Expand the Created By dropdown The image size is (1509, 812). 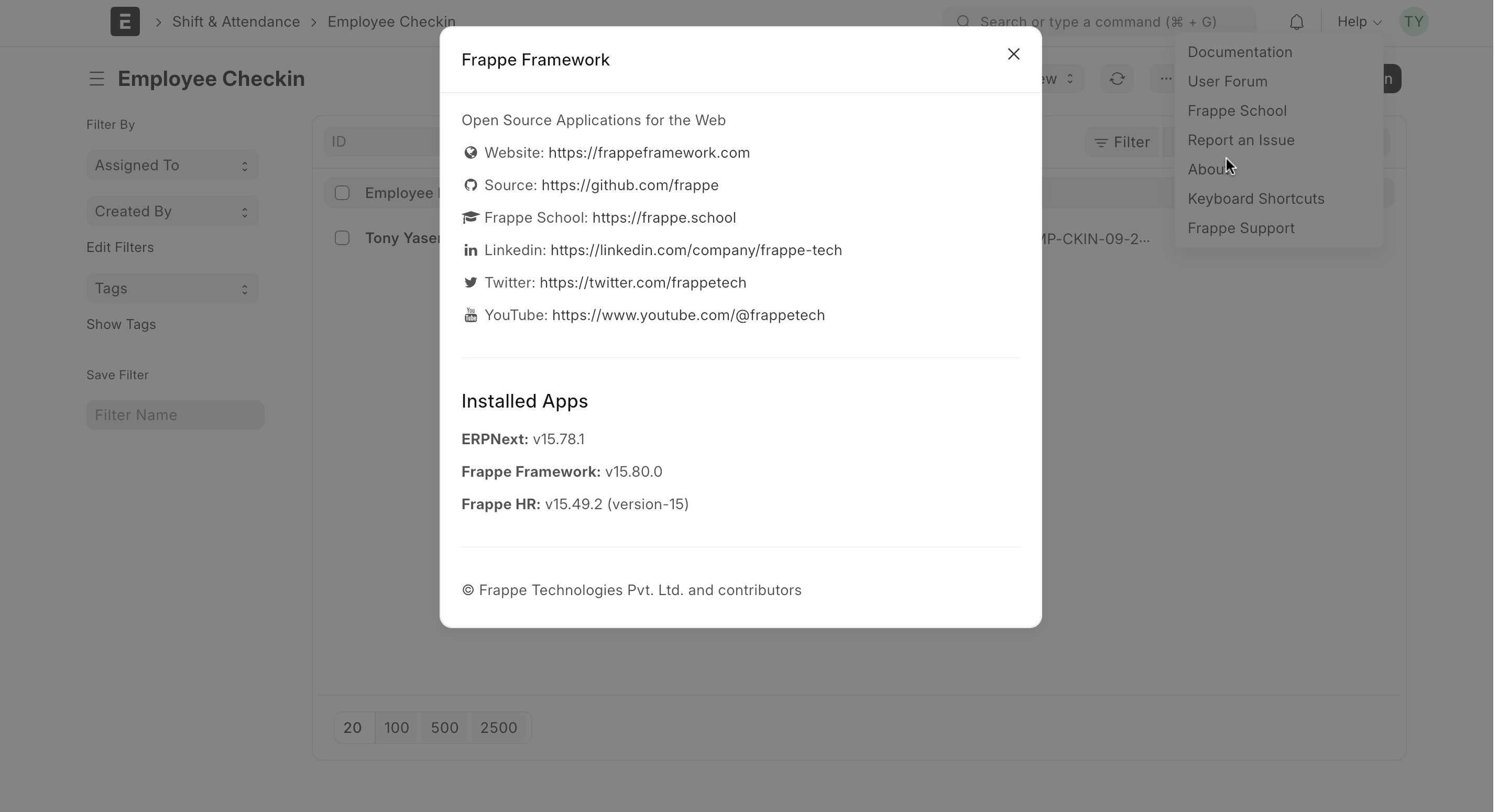(172, 211)
